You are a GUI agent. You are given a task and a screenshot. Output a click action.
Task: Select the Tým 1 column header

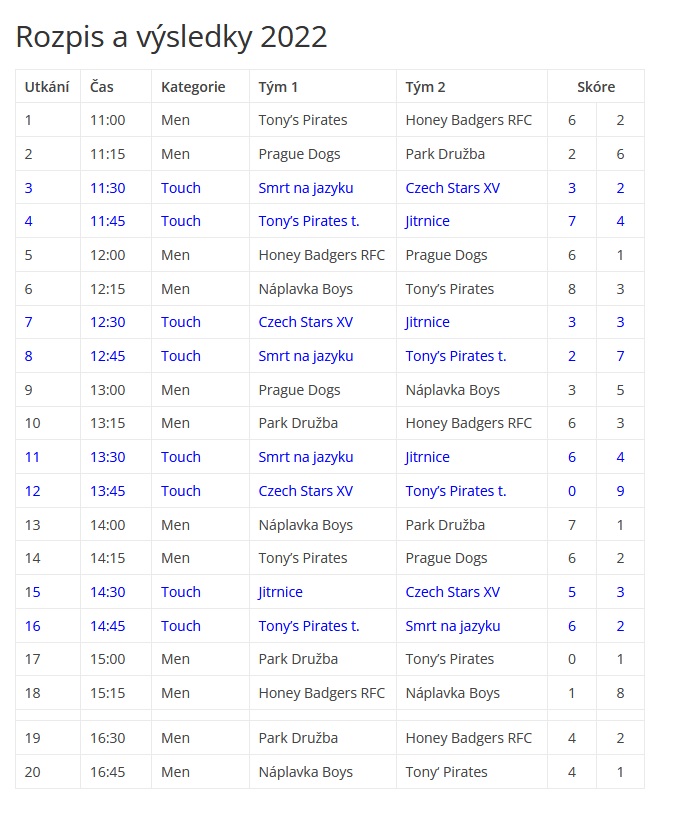click(278, 87)
